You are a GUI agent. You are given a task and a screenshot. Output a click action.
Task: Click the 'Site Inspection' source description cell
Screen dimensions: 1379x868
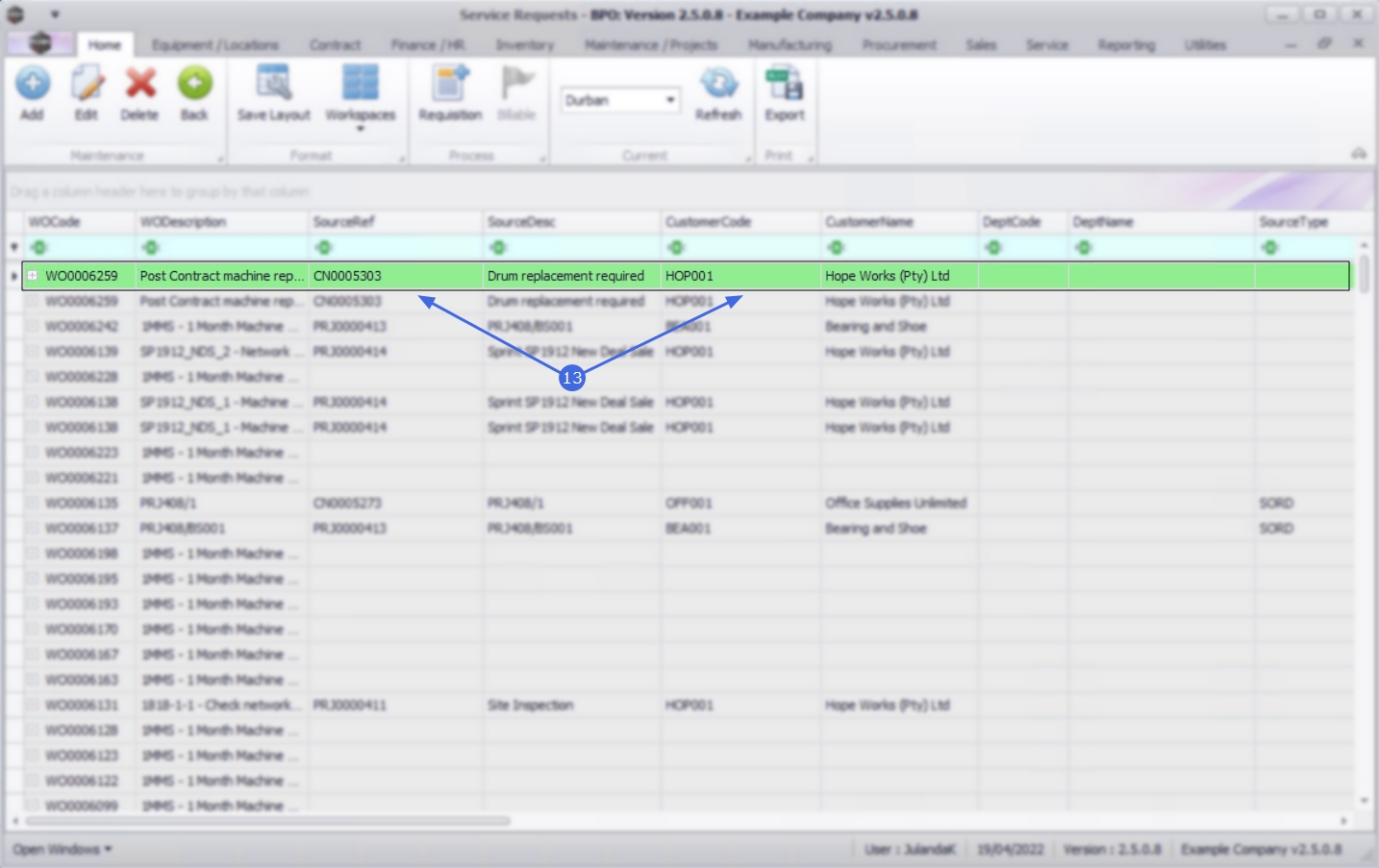pos(572,705)
